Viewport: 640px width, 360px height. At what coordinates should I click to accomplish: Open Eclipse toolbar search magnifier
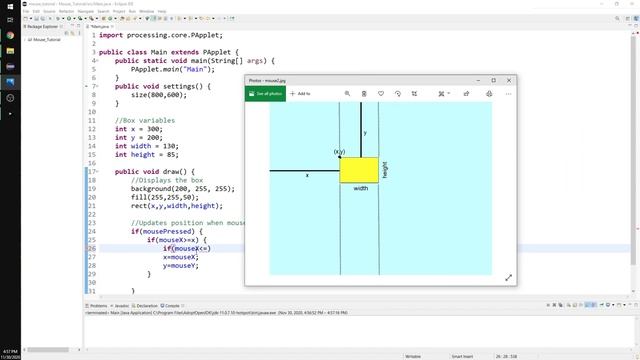click(617, 19)
